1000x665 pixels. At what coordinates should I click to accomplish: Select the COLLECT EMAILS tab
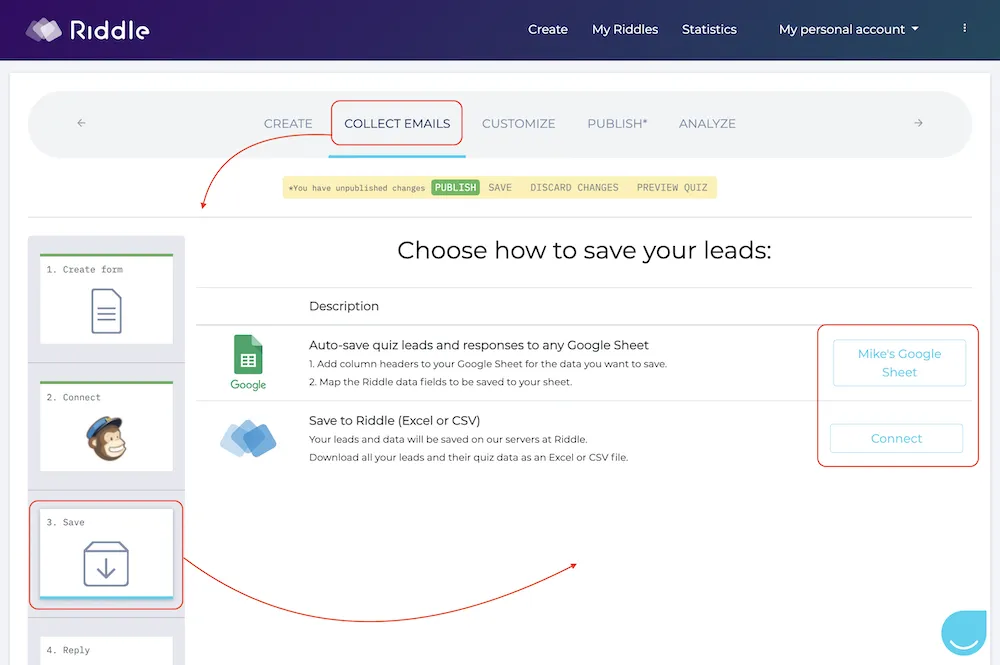click(x=397, y=124)
